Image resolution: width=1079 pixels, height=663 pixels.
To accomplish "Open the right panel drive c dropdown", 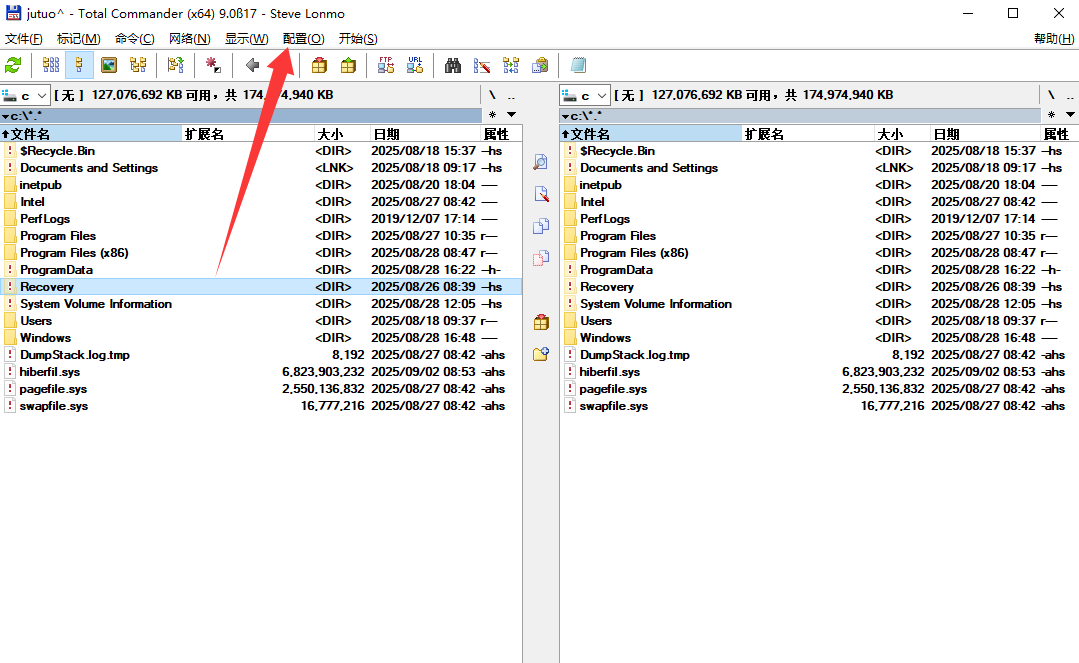I will [x=586, y=95].
